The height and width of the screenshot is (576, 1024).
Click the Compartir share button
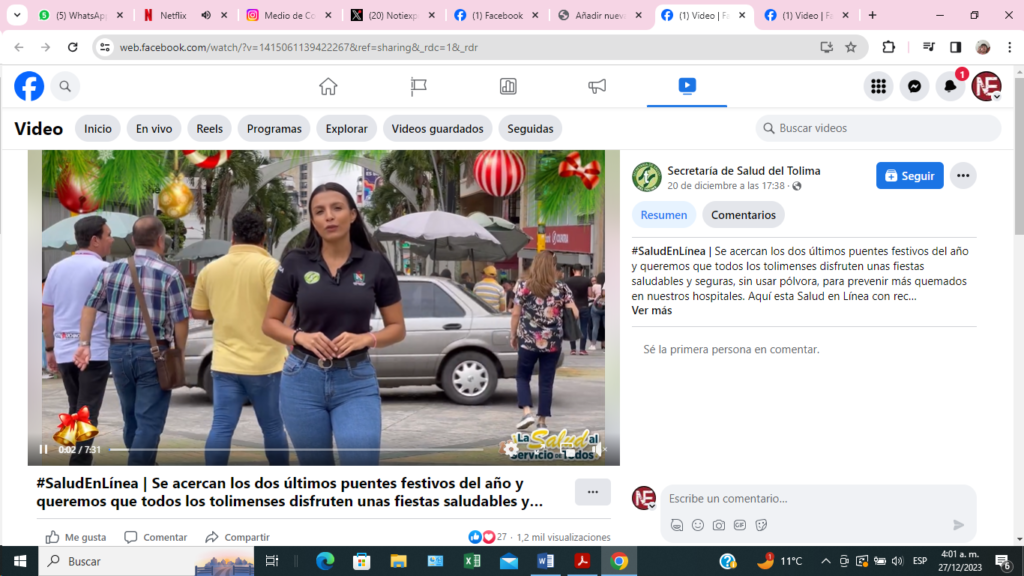point(237,537)
